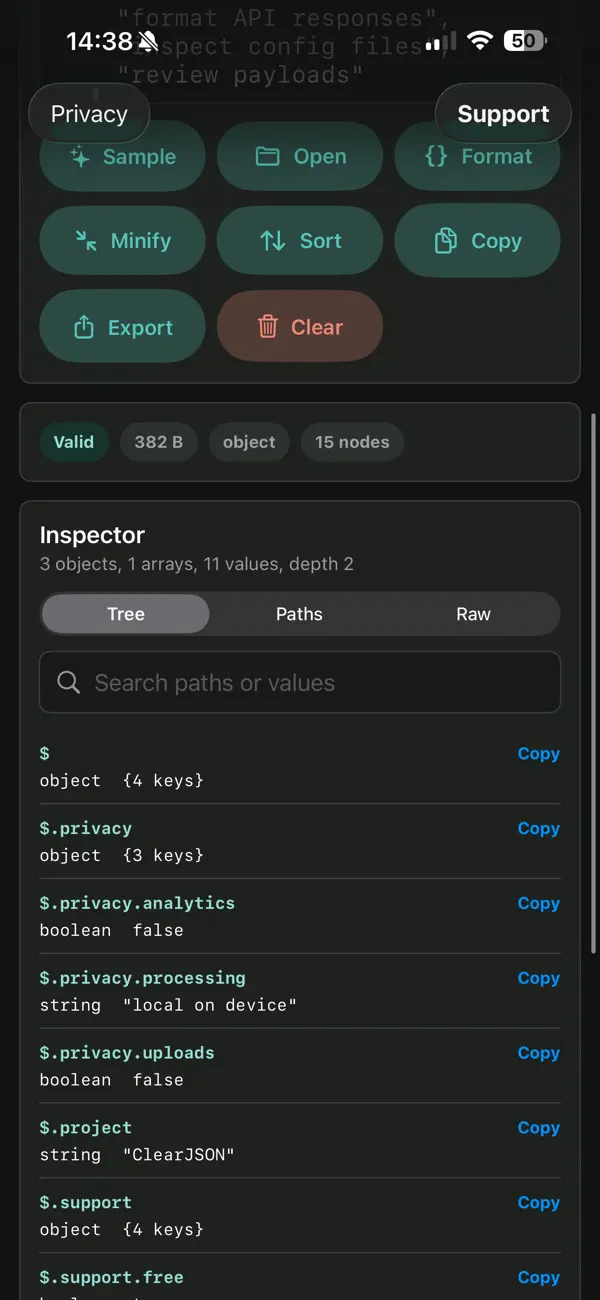
Task: Tap the cellular signal bars
Action: coord(441,41)
